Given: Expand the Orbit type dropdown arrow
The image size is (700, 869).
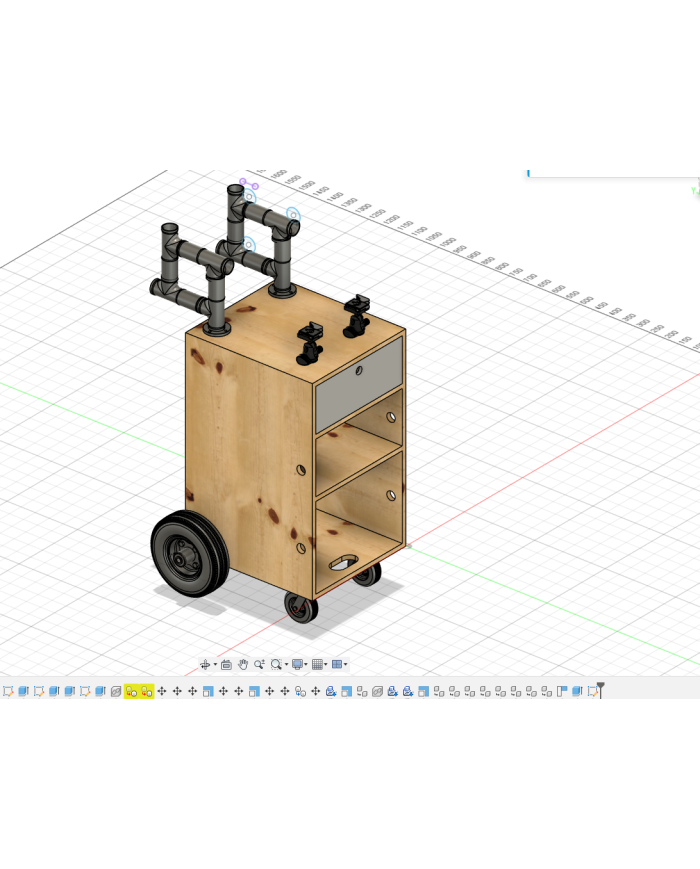Looking at the screenshot, I should pos(215,665).
